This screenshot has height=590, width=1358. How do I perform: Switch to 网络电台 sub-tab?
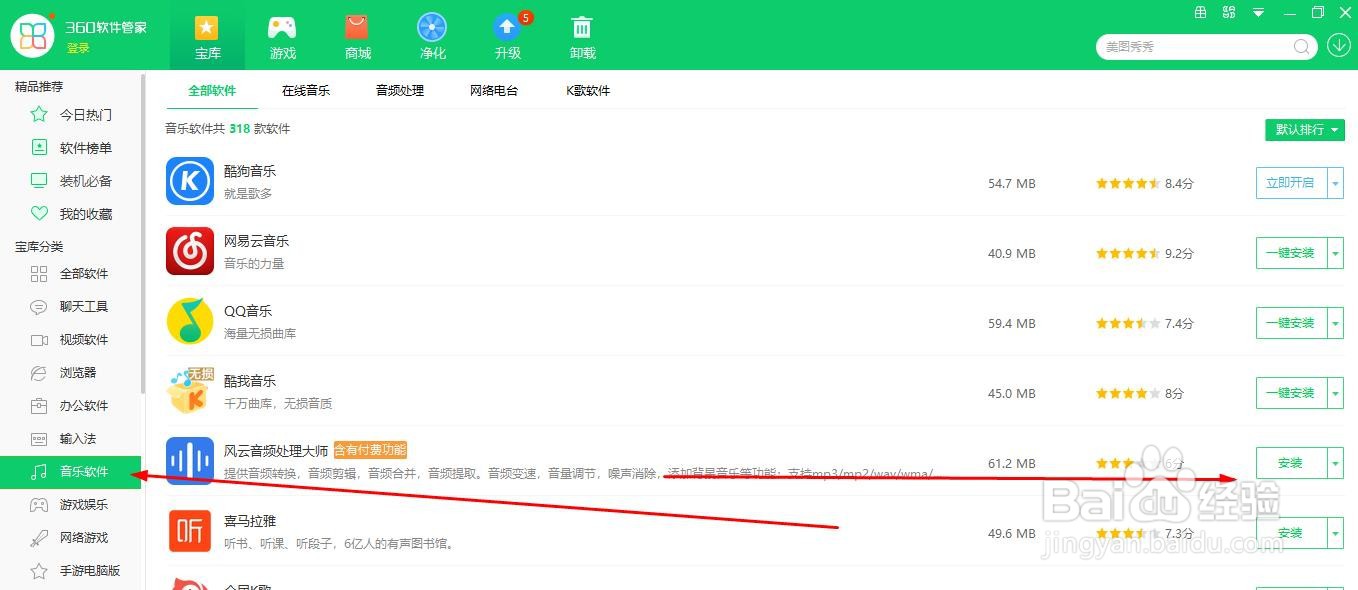tap(494, 91)
